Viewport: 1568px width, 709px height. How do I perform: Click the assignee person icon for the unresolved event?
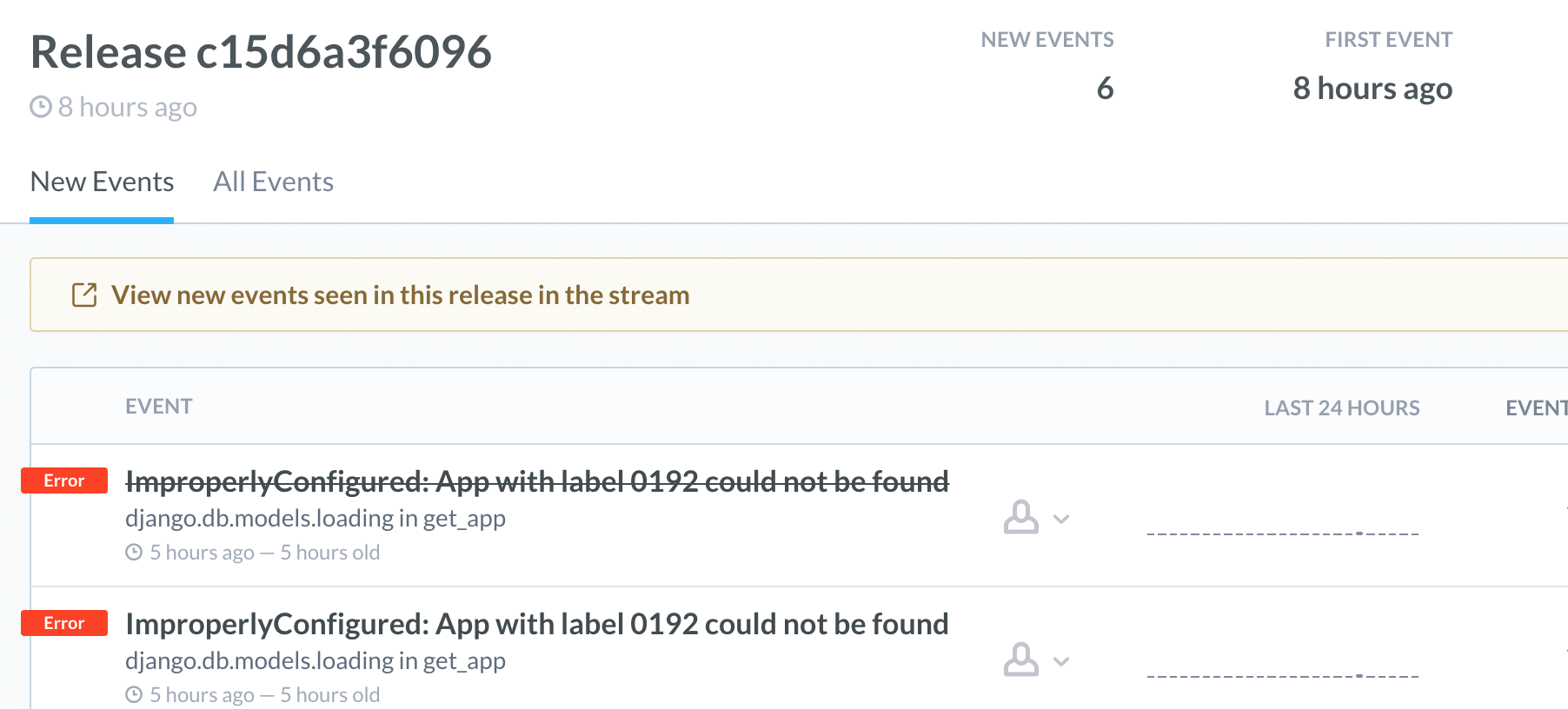1020,659
